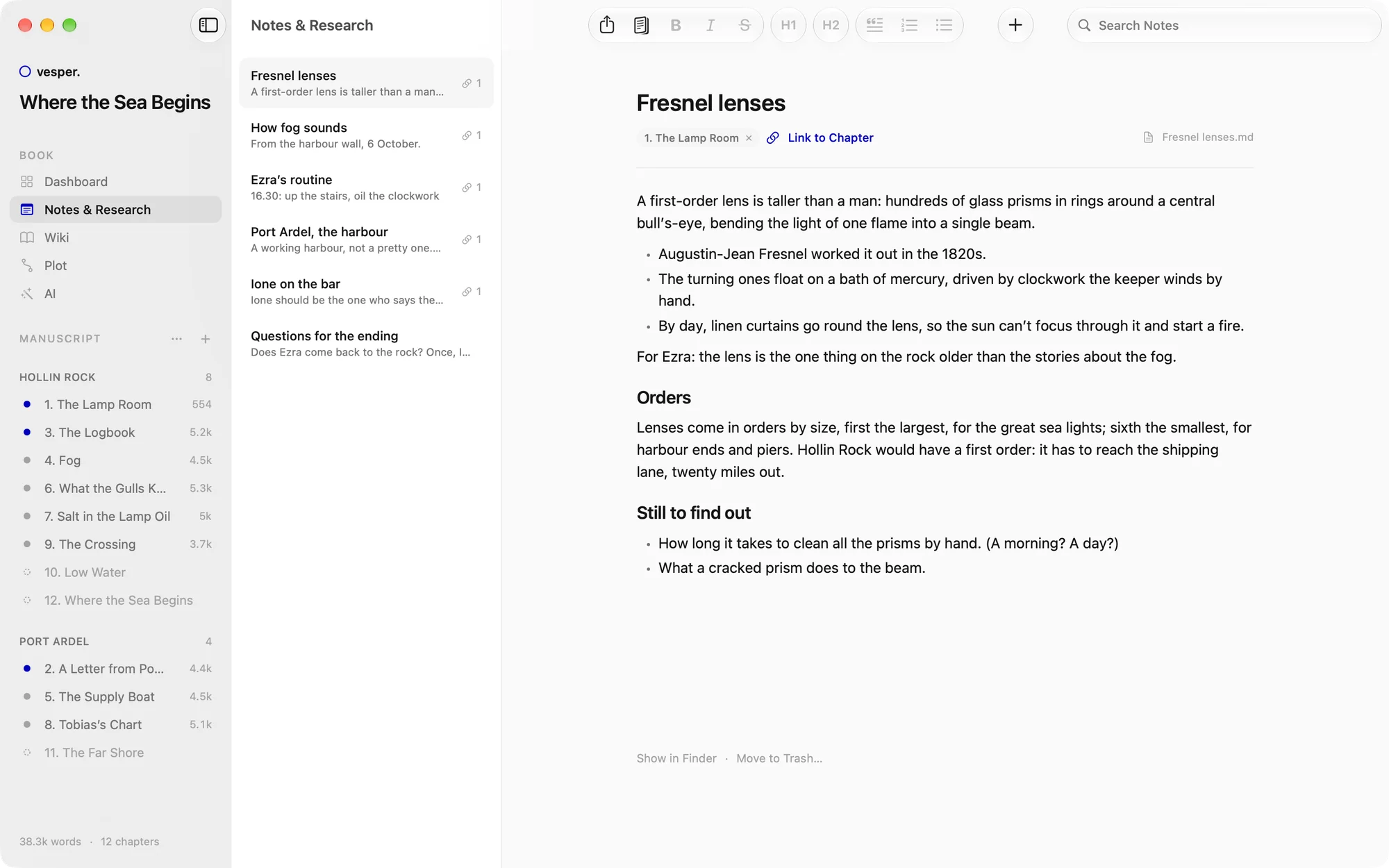Click Move to Trash…
The height and width of the screenshot is (868, 1389).
pyautogui.click(x=779, y=758)
